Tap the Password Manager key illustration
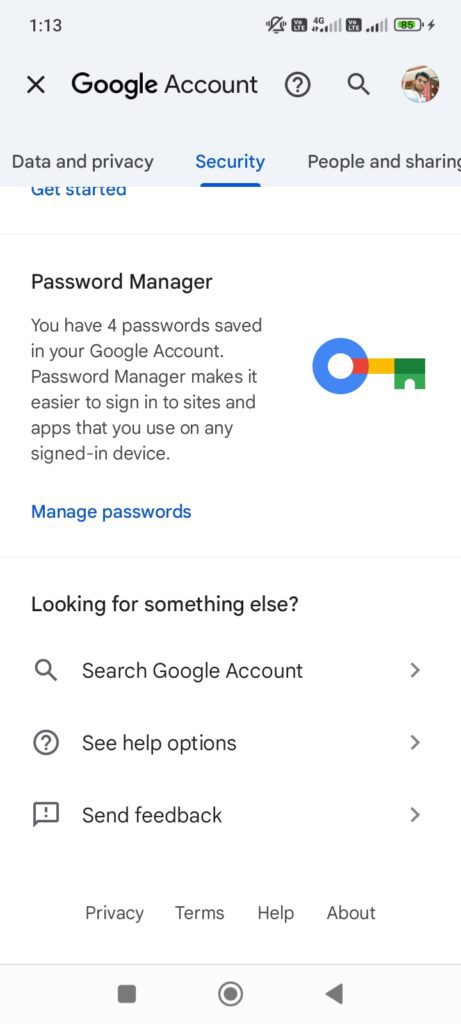Image resolution: width=461 pixels, height=1024 pixels. [369, 366]
